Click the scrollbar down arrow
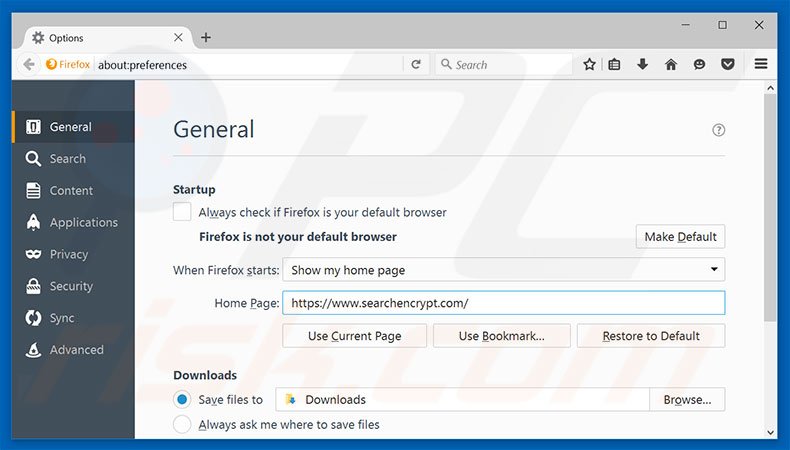This screenshot has width=790, height=450. [x=770, y=432]
